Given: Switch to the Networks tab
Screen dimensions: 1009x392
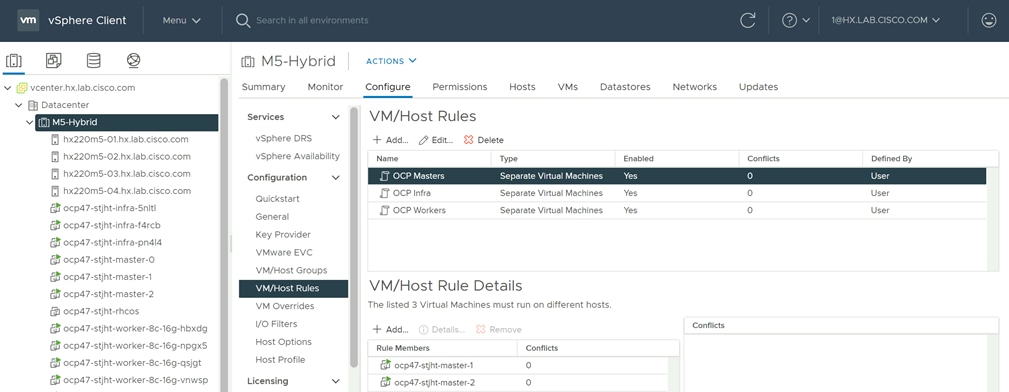Looking at the screenshot, I should [694, 87].
